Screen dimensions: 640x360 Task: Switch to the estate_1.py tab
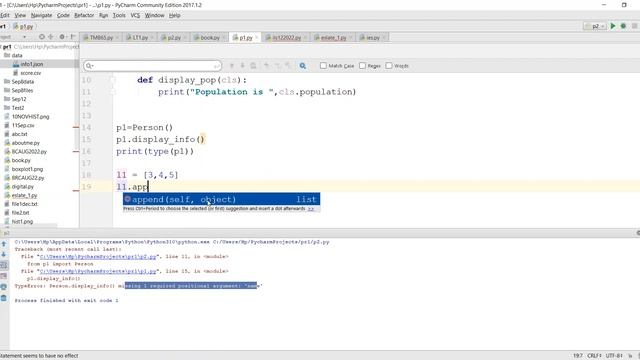tap(333, 38)
